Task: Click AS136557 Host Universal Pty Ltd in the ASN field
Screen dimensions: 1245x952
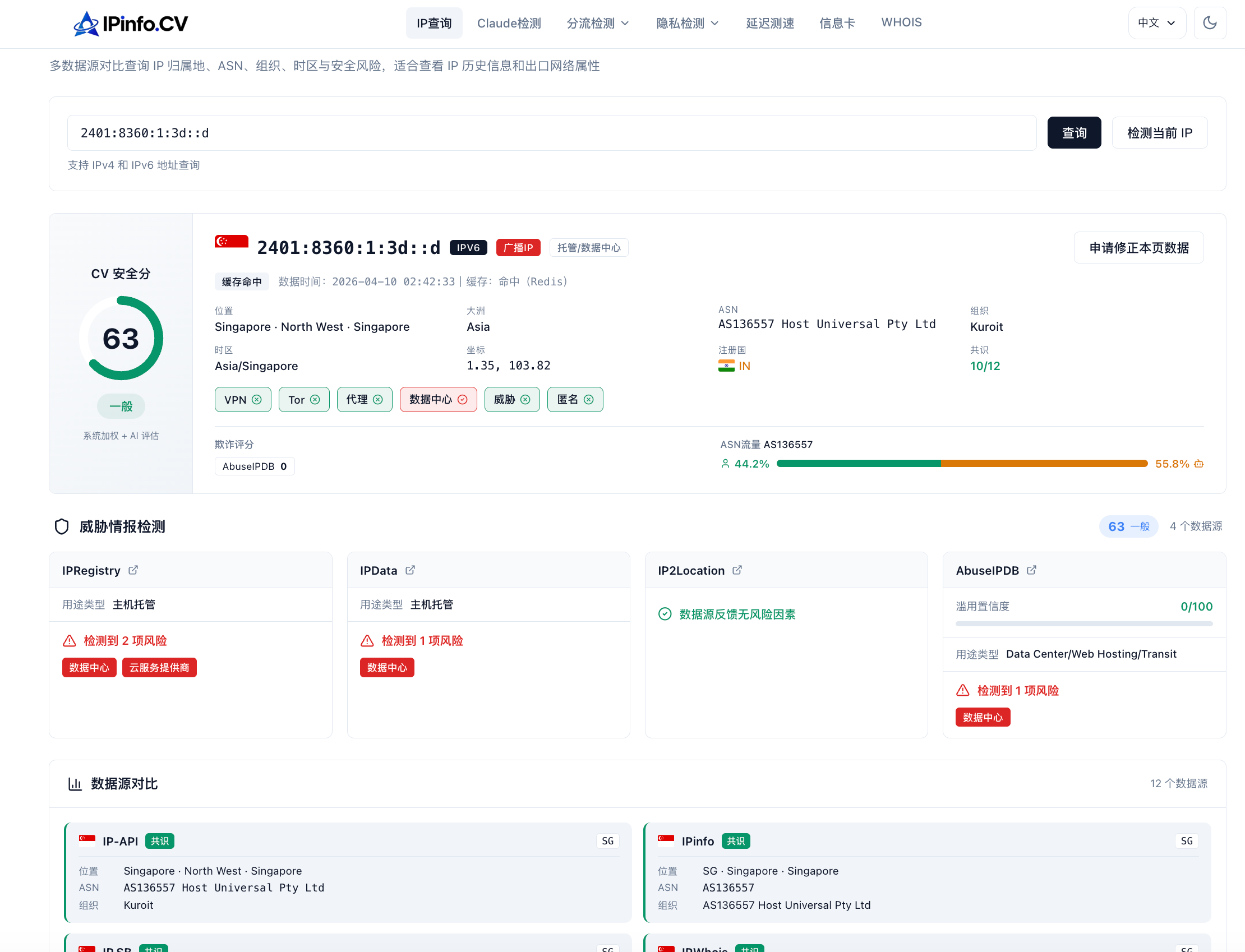Action: tap(827, 324)
